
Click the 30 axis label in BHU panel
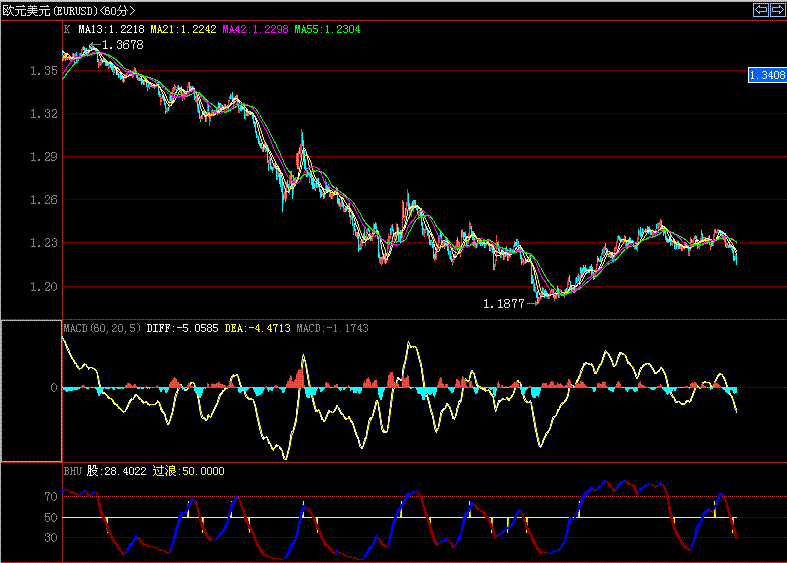(51, 538)
